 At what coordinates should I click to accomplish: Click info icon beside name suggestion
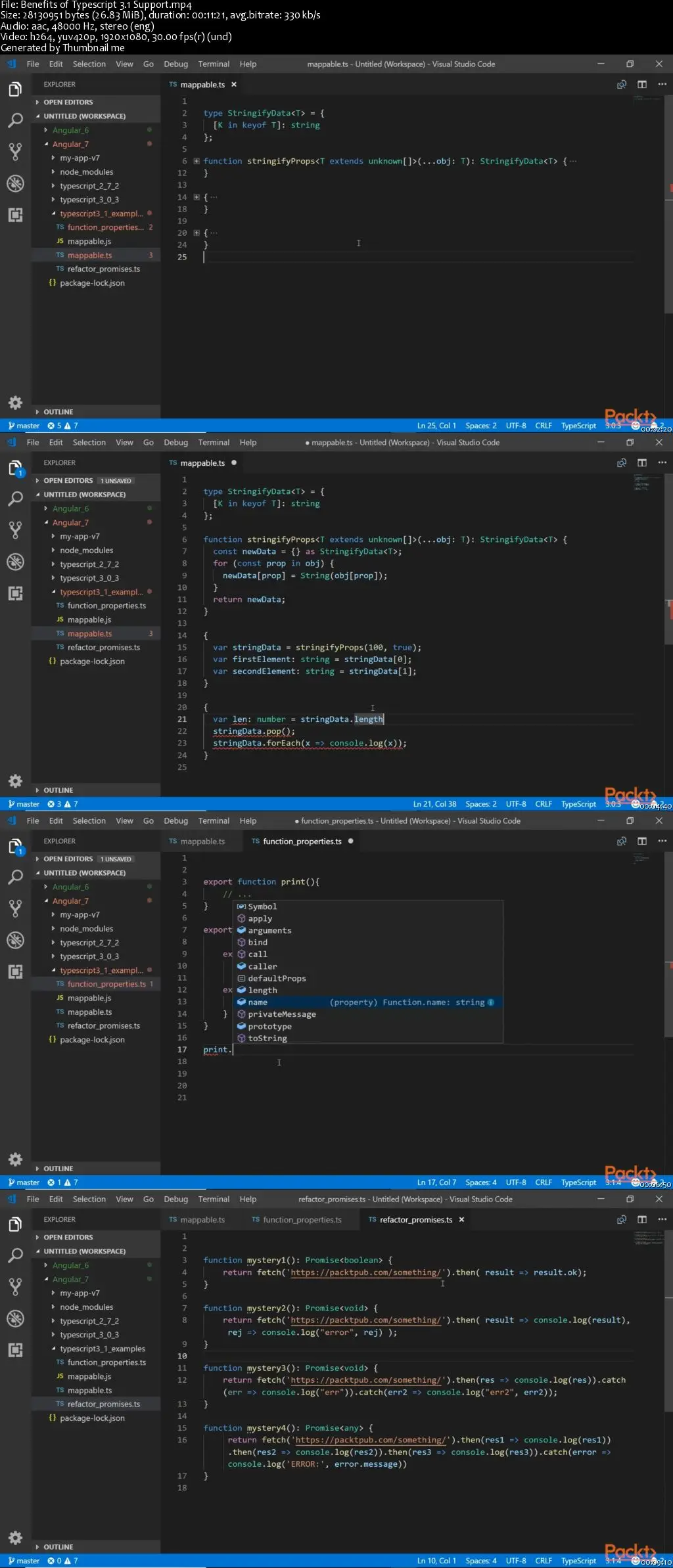tap(491, 1002)
